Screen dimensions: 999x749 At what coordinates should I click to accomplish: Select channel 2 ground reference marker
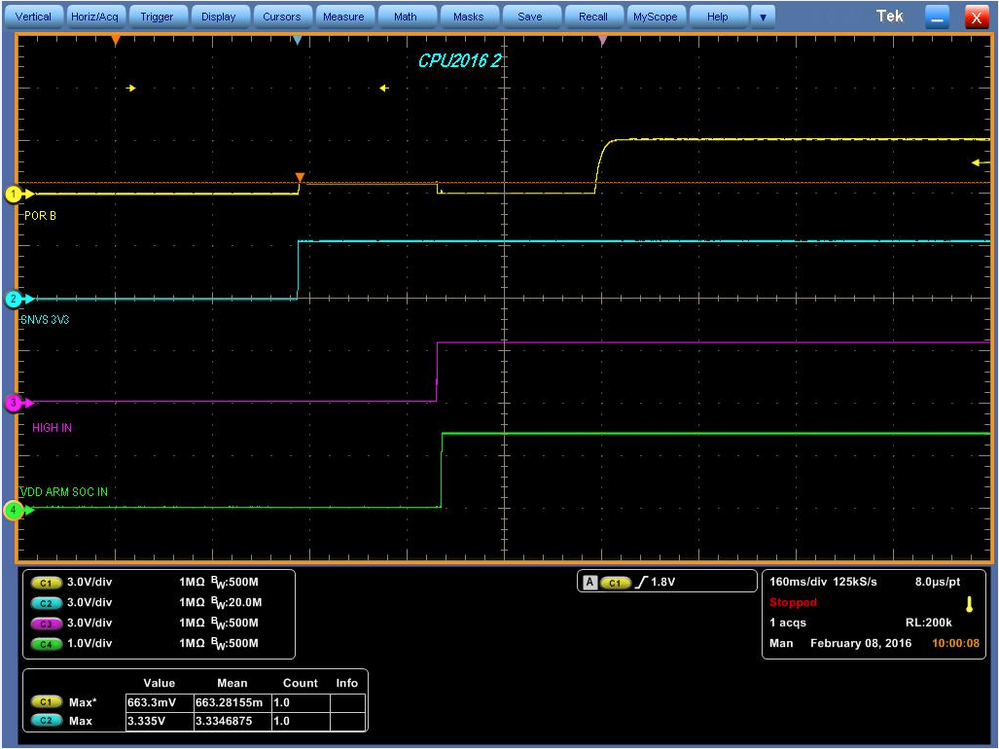[x=14, y=299]
